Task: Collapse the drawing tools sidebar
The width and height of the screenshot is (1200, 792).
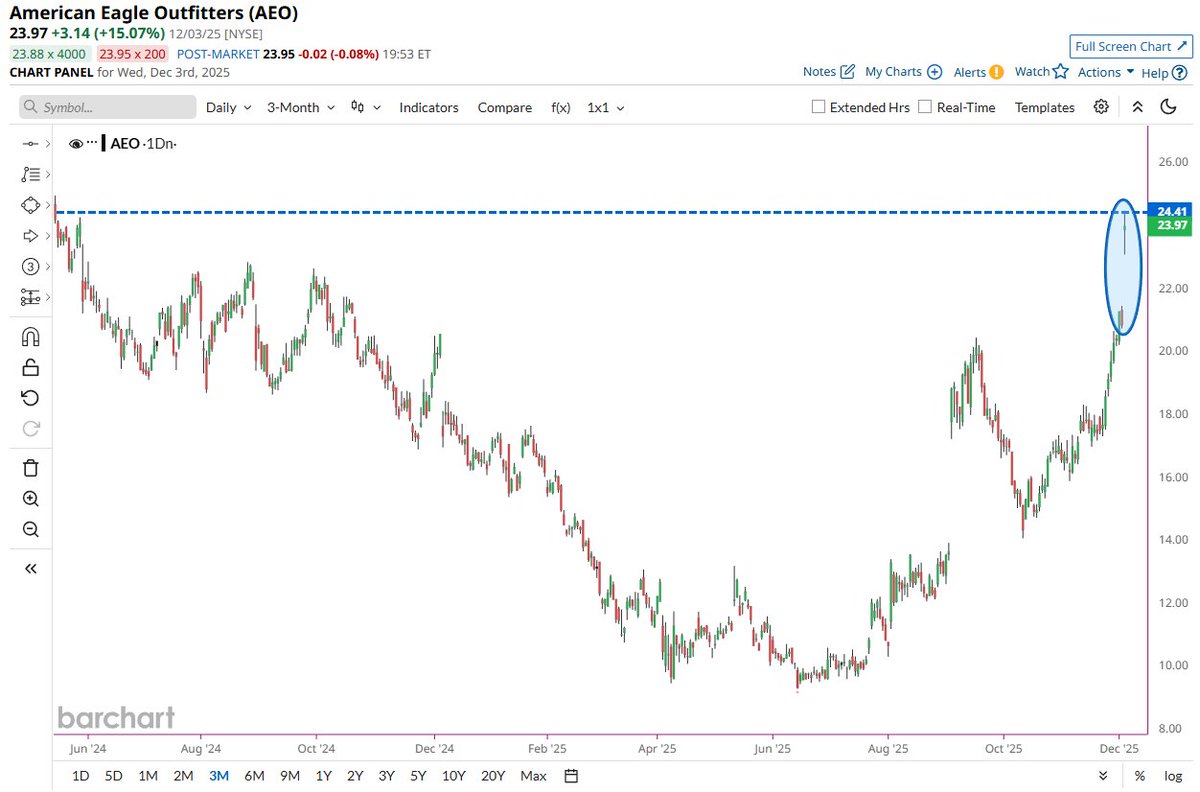Action: [30, 568]
